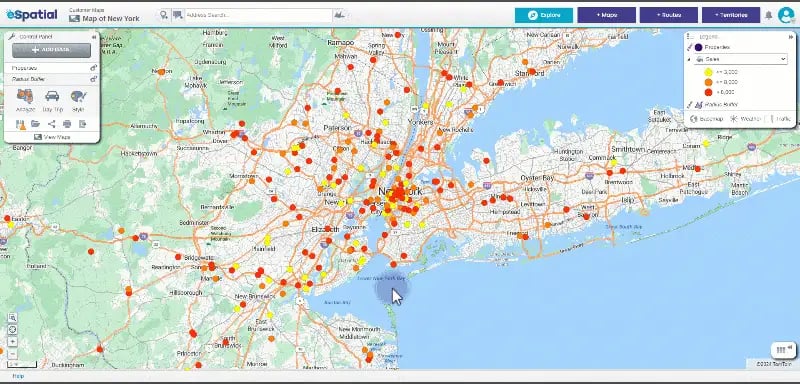Click the share map icon
Screen dimensions: 800x384
pos(52,124)
